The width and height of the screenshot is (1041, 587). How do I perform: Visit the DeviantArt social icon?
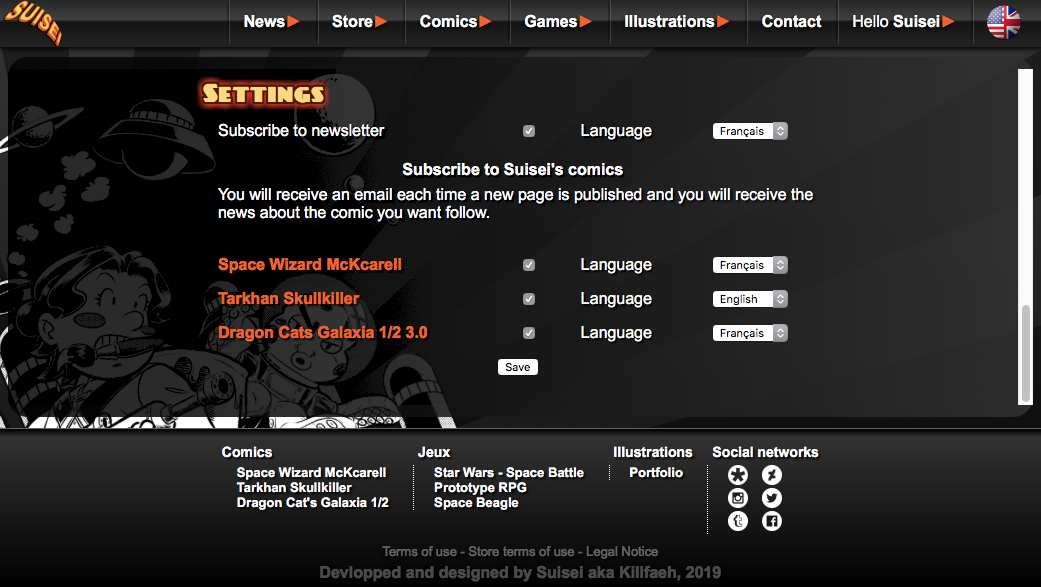tap(771, 475)
